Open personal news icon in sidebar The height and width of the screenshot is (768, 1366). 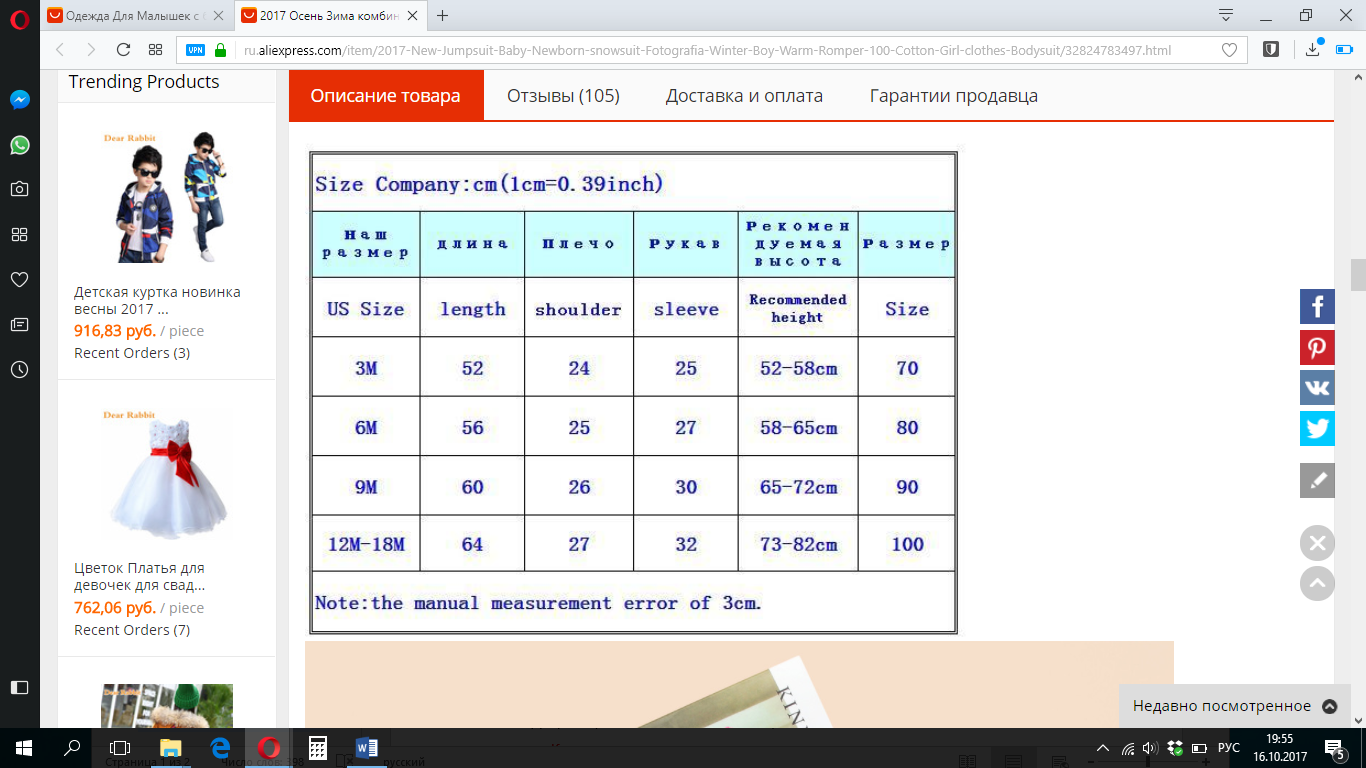tap(19, 324)
